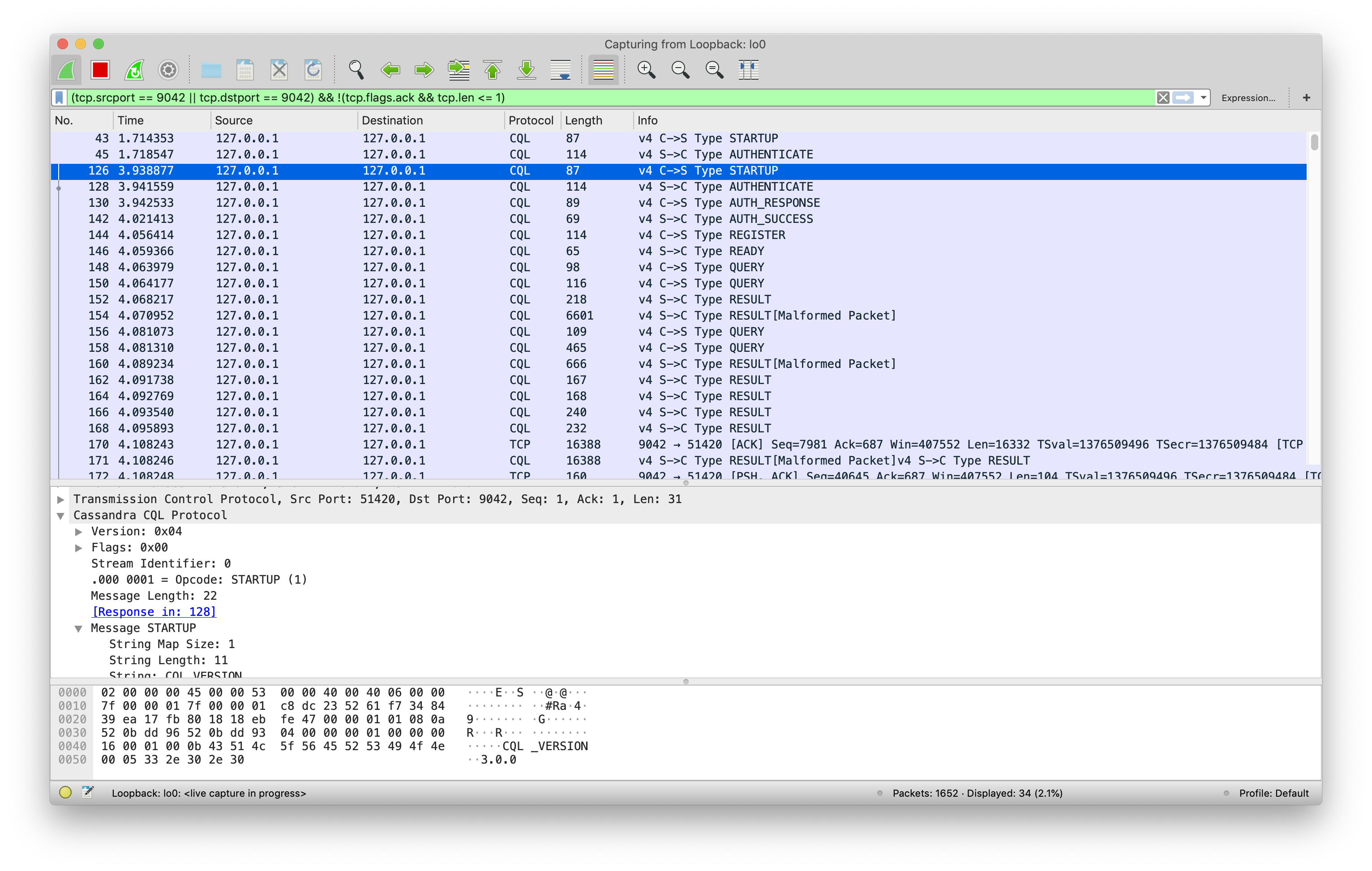Restart the current capture

(134, 69)
